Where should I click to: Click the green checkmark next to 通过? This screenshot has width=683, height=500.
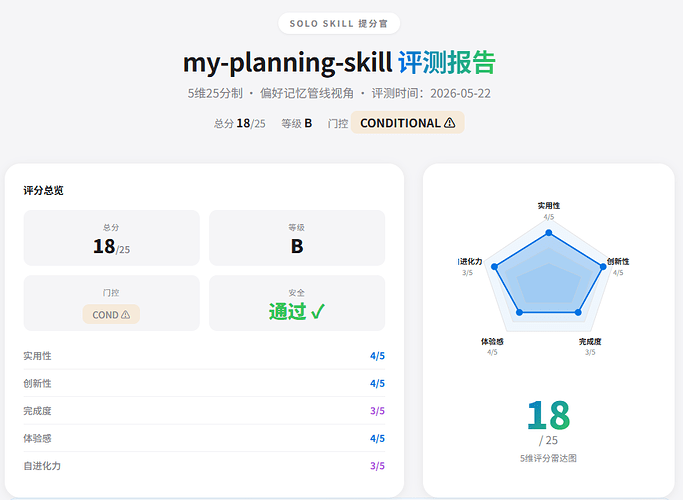(318, 311)
